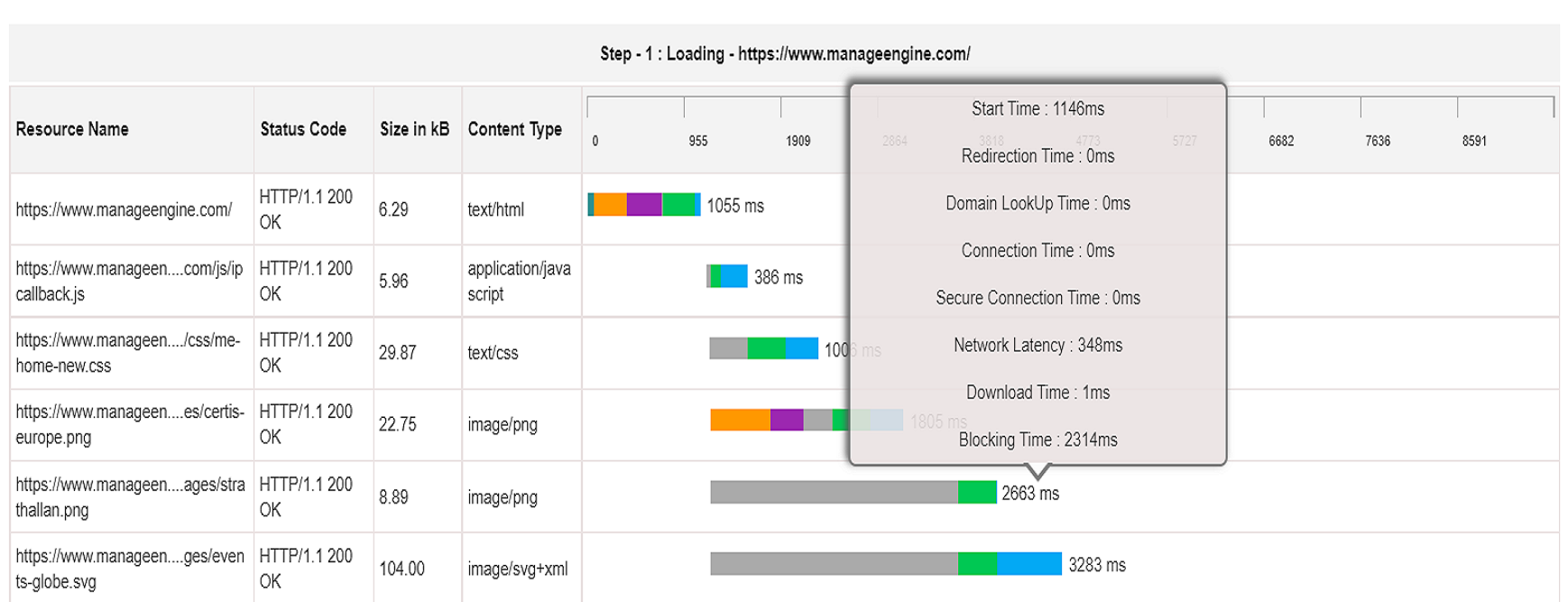Viewport: 1568px width, 602px height.
Task: Select the Size in kB column header
Action: click(414, 129)
